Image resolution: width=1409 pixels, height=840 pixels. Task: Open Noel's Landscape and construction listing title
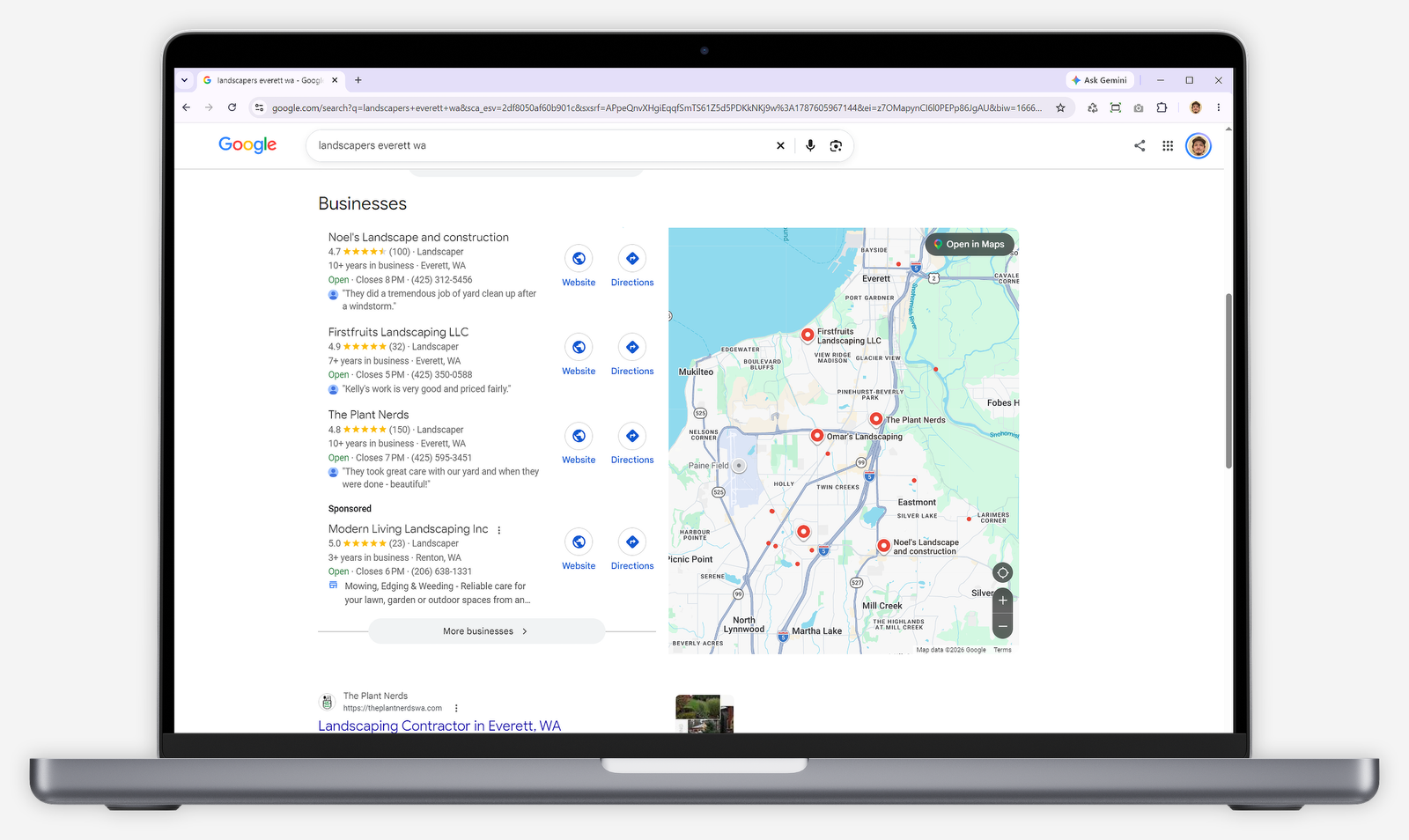[x=418, y=238]
